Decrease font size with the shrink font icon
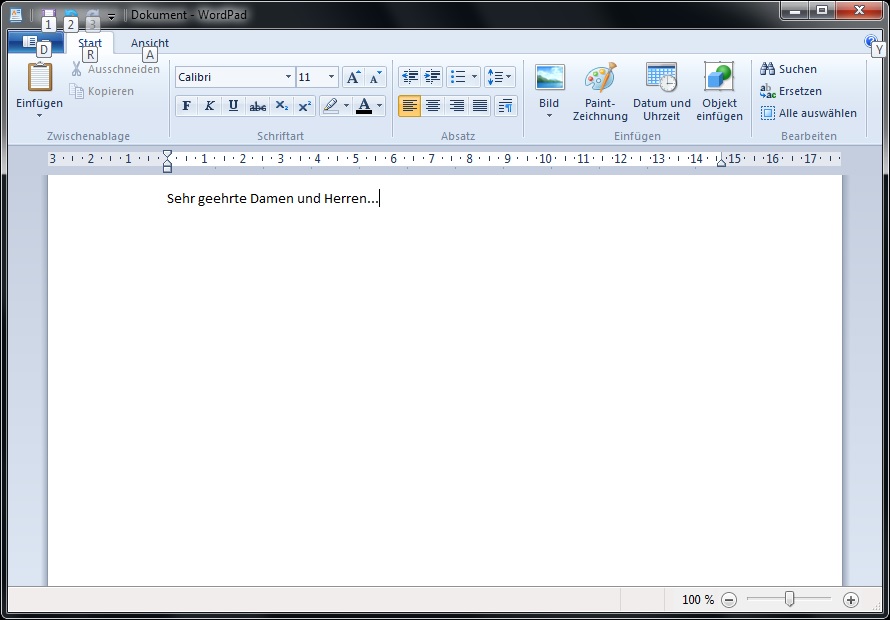Screen dimensions: 890x620 [x=375, y=77]
